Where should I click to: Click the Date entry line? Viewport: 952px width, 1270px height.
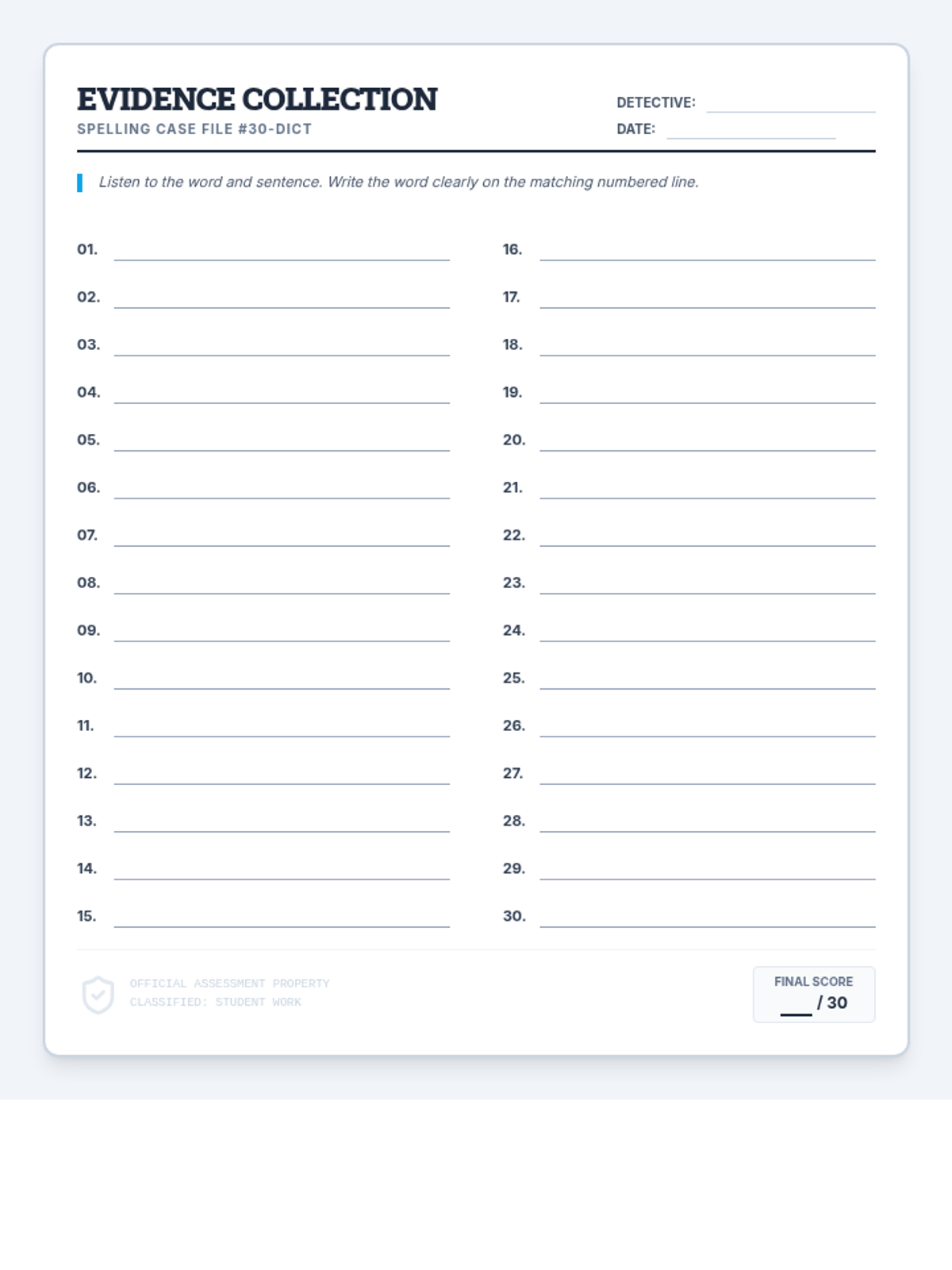750,131
